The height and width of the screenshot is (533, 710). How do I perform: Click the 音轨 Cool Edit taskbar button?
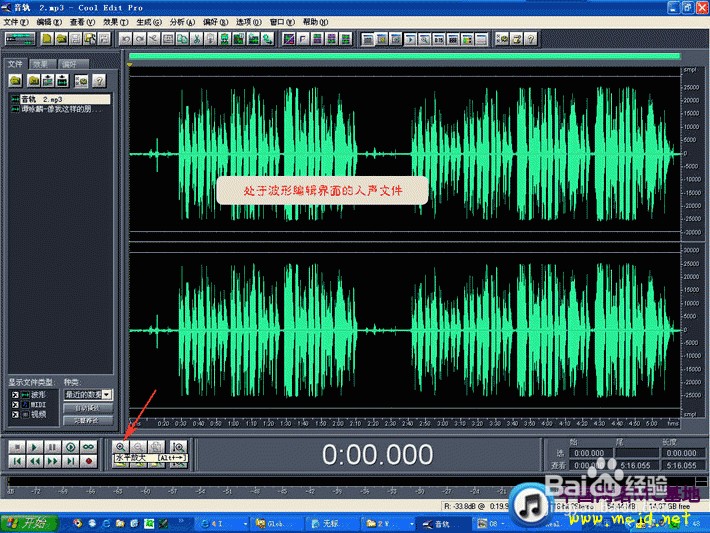tap(441, 524)
